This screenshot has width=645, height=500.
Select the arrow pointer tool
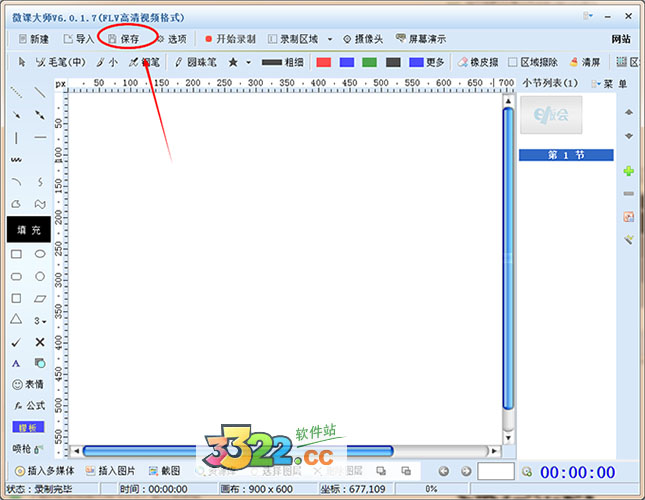point(22,62)
